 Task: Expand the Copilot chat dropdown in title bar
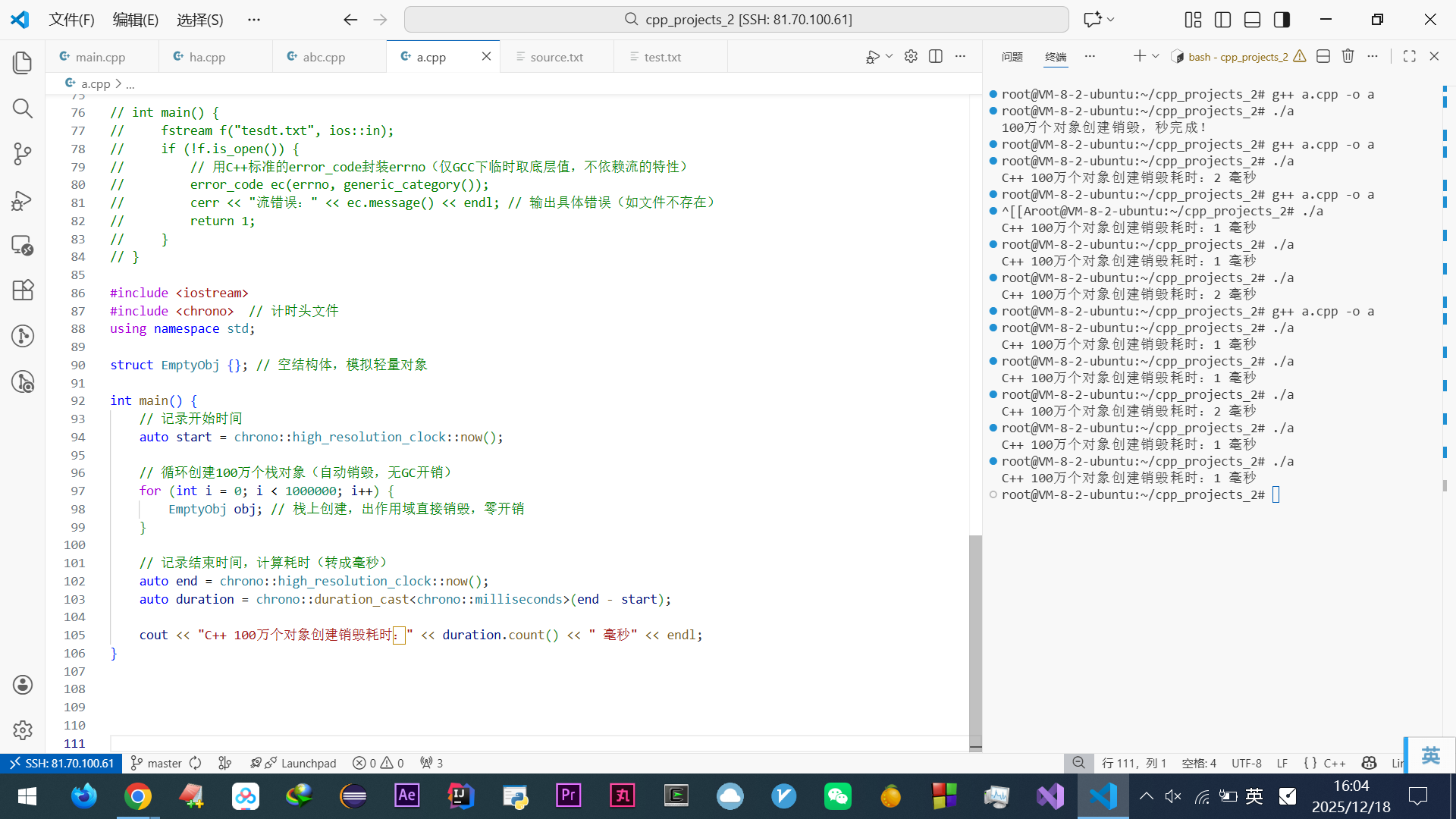point(1111,20)
